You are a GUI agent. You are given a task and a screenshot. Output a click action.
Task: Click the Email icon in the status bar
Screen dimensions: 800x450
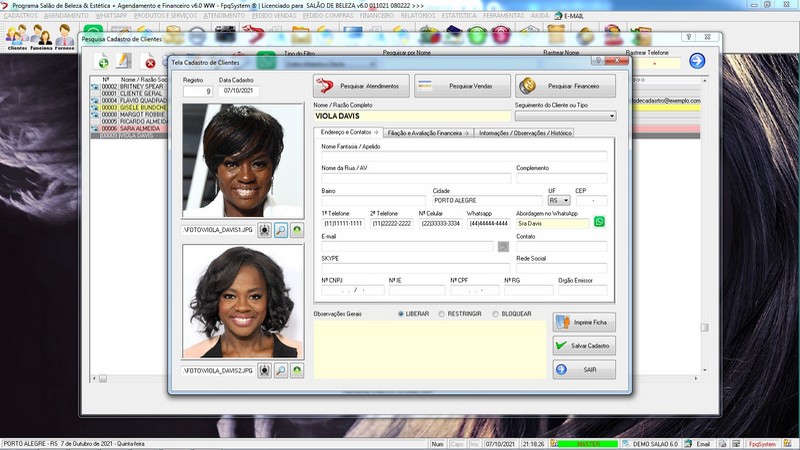pos(690,443)
